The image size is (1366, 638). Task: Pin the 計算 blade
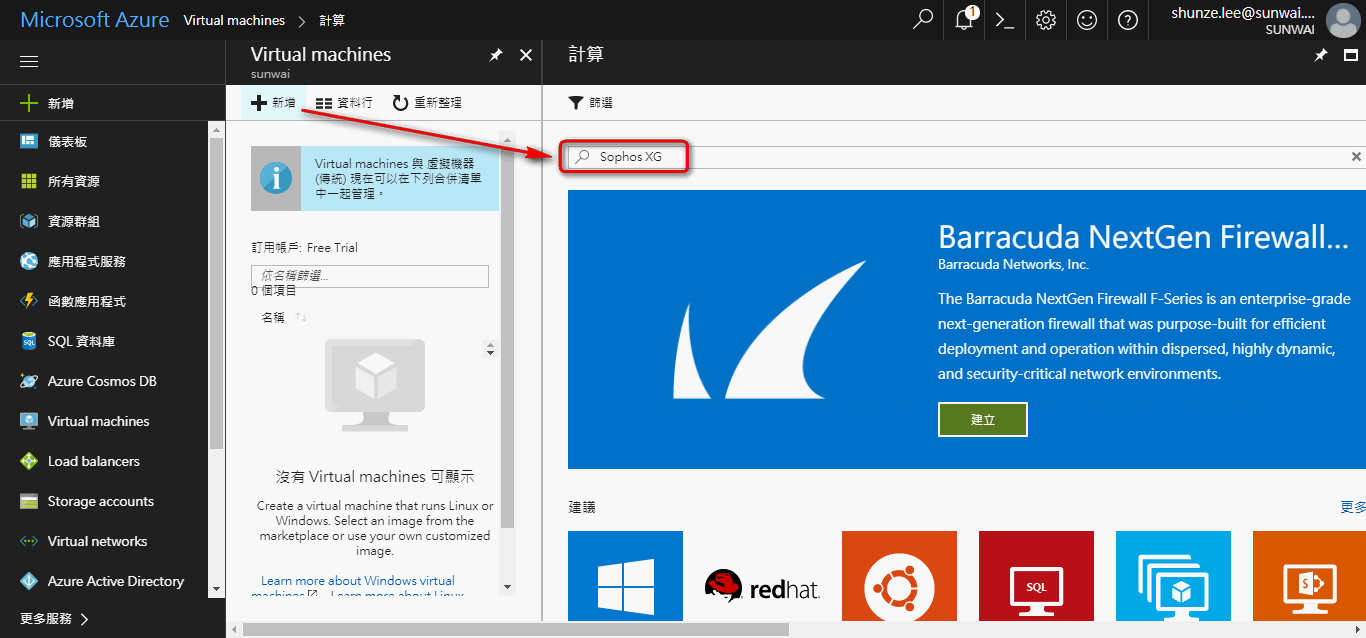coord(1321,56)
